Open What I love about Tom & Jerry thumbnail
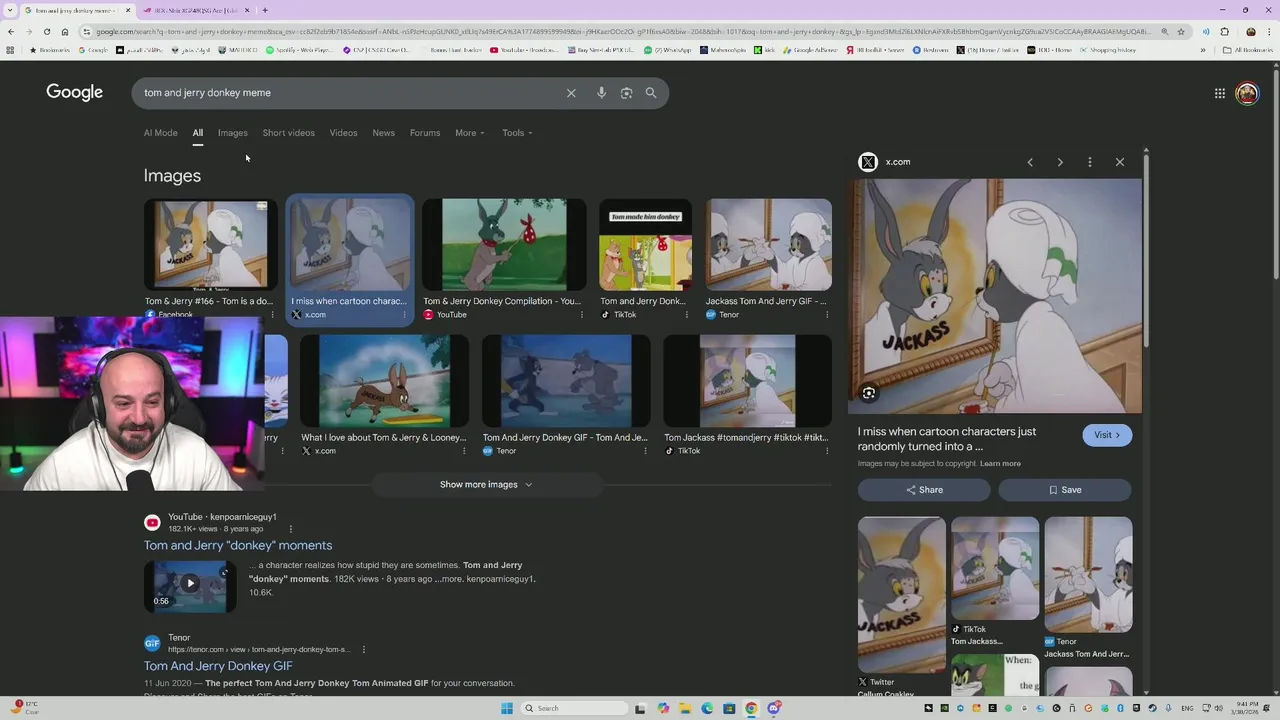This screenshot has width=1280, height=720. click(x=384, y=381)
